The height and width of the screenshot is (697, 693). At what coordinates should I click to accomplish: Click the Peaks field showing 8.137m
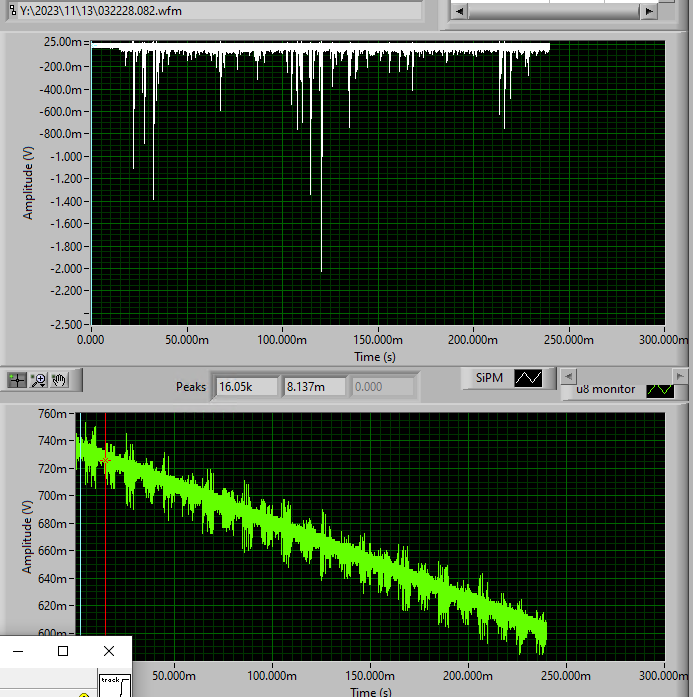click(314, 387)
